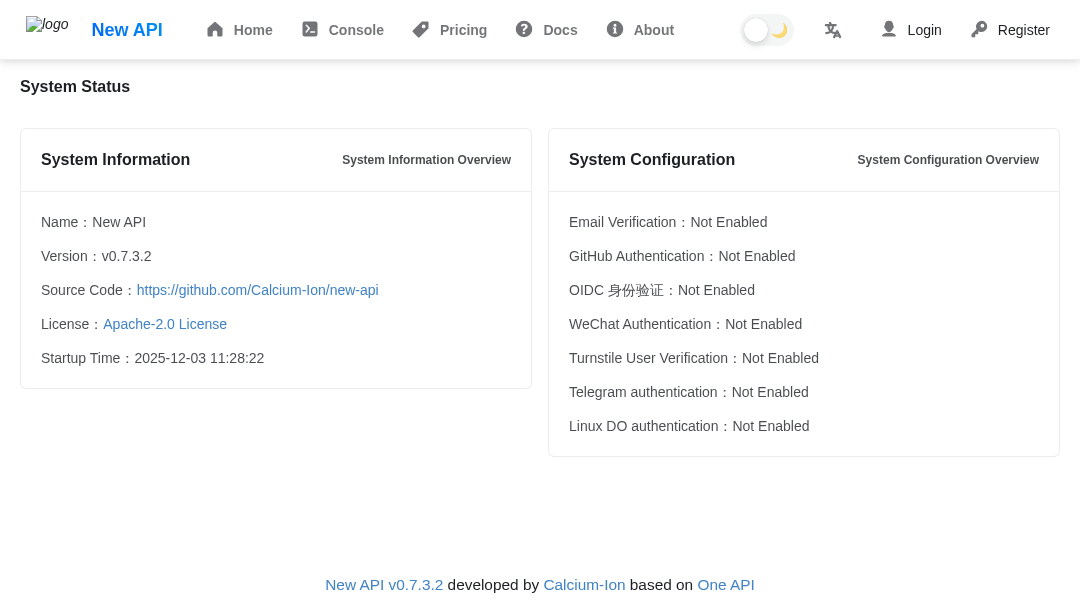This screenshot has height=600, width=1080.
Task: Click the Login user icon
Action: [x=889, y=30]
